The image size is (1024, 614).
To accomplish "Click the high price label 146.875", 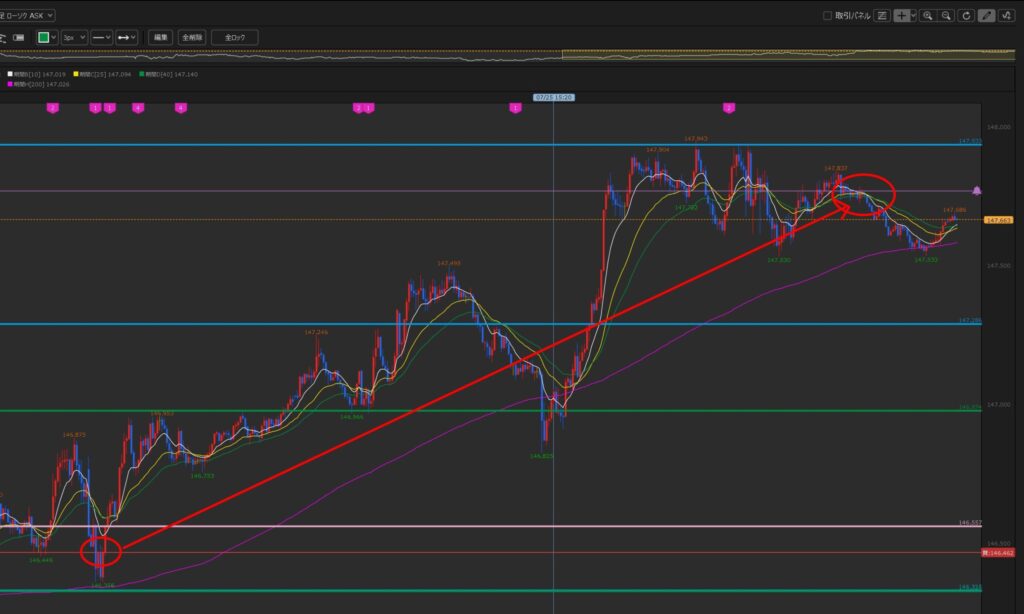I will click(74, 434).
